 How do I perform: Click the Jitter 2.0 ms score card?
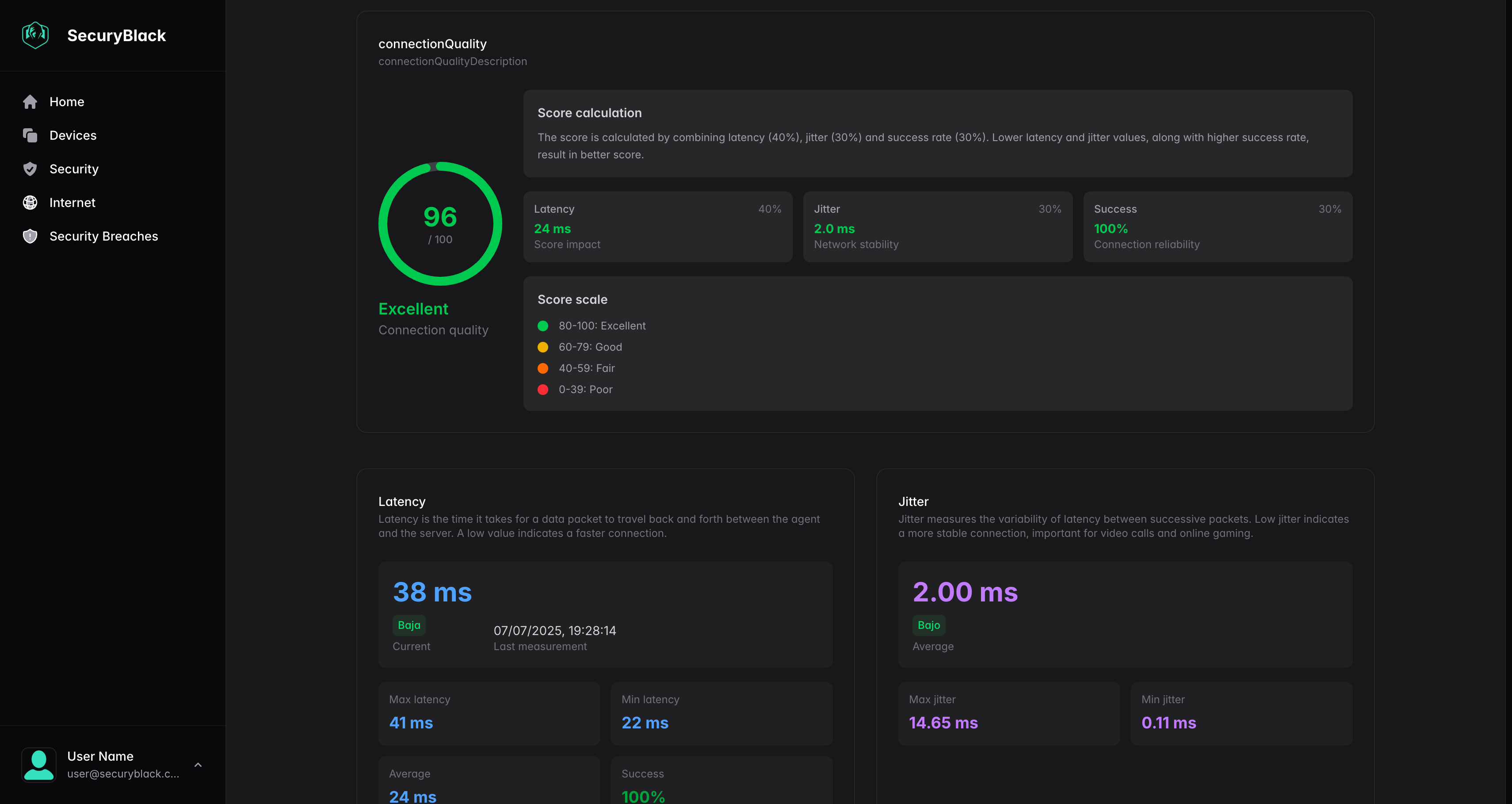tap(938, 227)
